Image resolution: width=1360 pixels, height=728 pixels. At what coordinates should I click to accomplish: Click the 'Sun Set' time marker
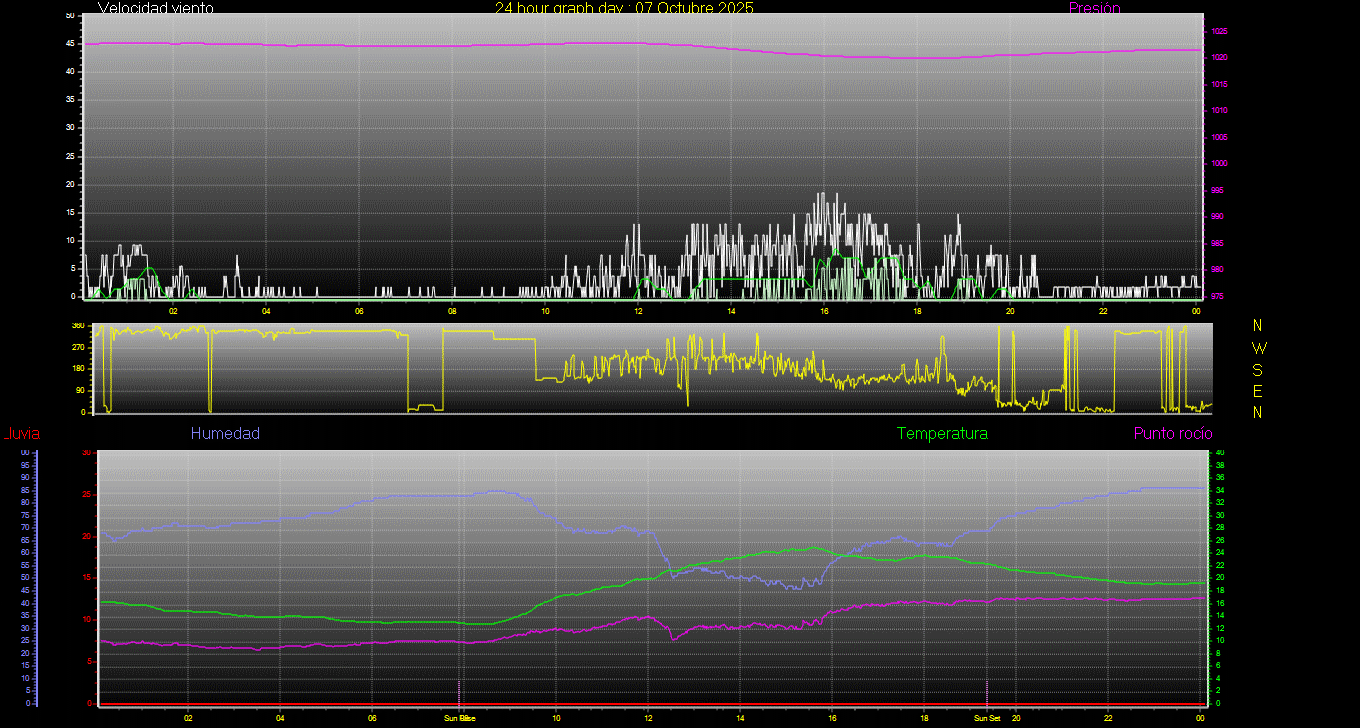coord(987,718)
